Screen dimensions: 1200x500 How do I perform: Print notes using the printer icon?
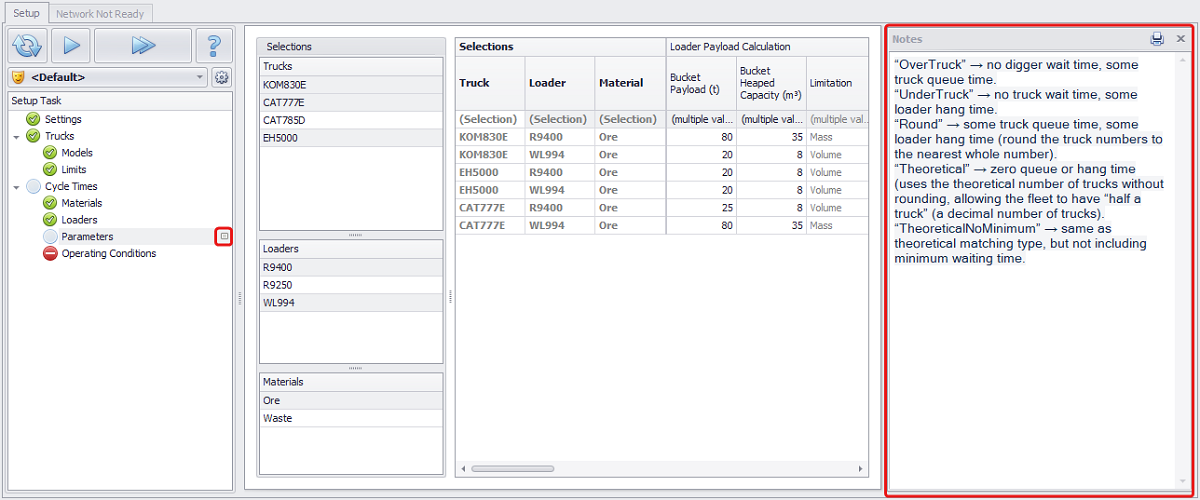(x=1157, y=39)
